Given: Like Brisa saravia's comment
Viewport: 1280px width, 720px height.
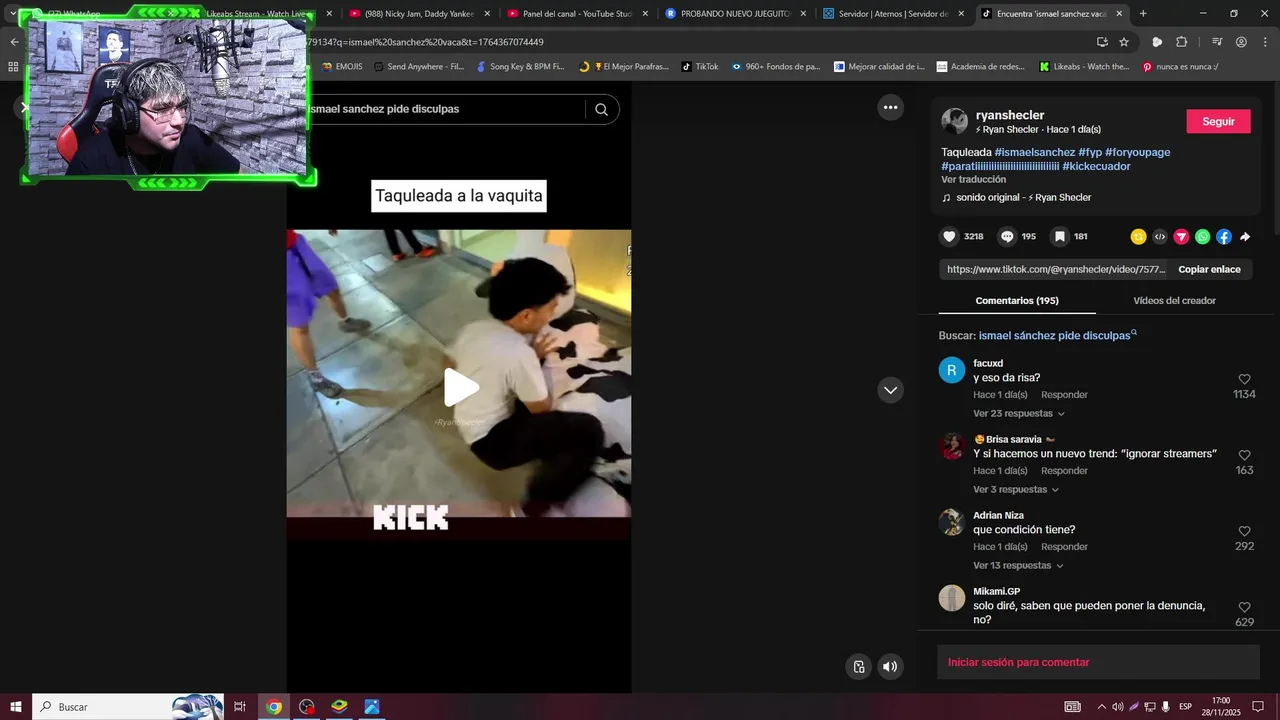Looking at the screenshot, I should (x=1244, y=455).
